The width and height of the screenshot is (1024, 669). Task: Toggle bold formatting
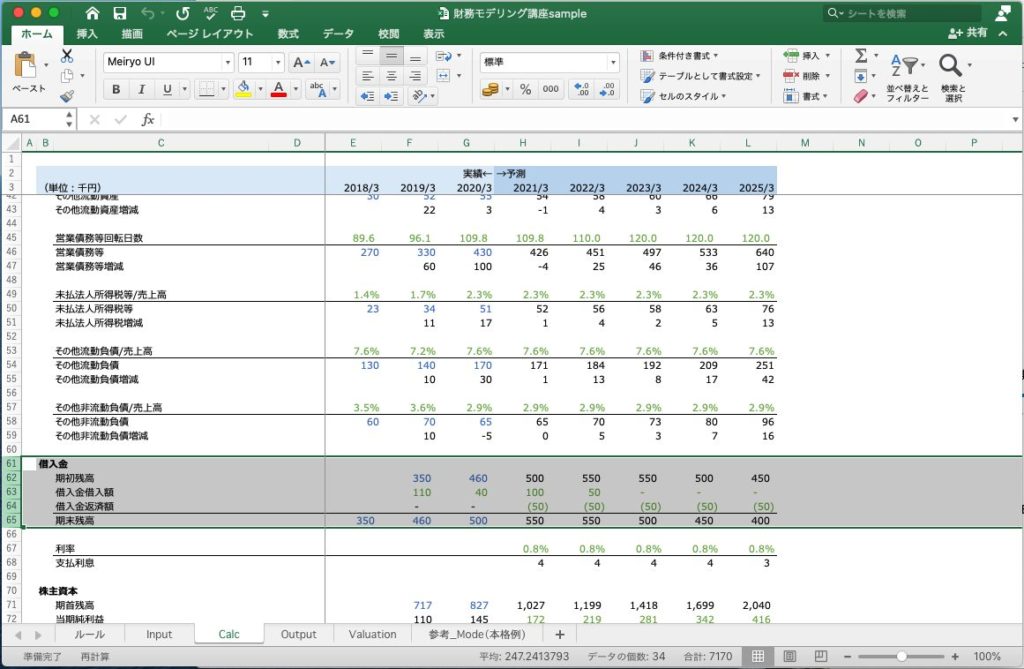(116, 89)
